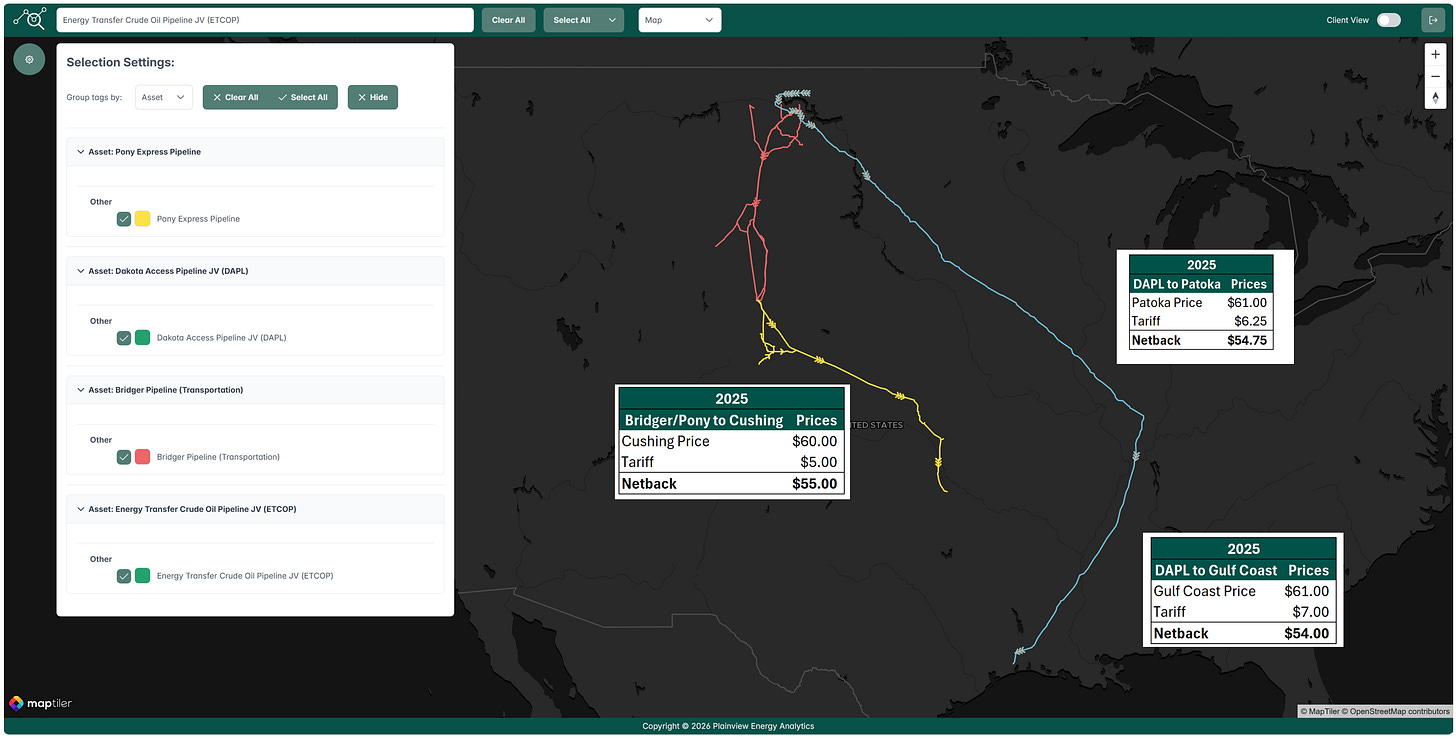The image size is (1456, 739).
Task: Hide the Selection Settings panel
Action: point(373,97)
